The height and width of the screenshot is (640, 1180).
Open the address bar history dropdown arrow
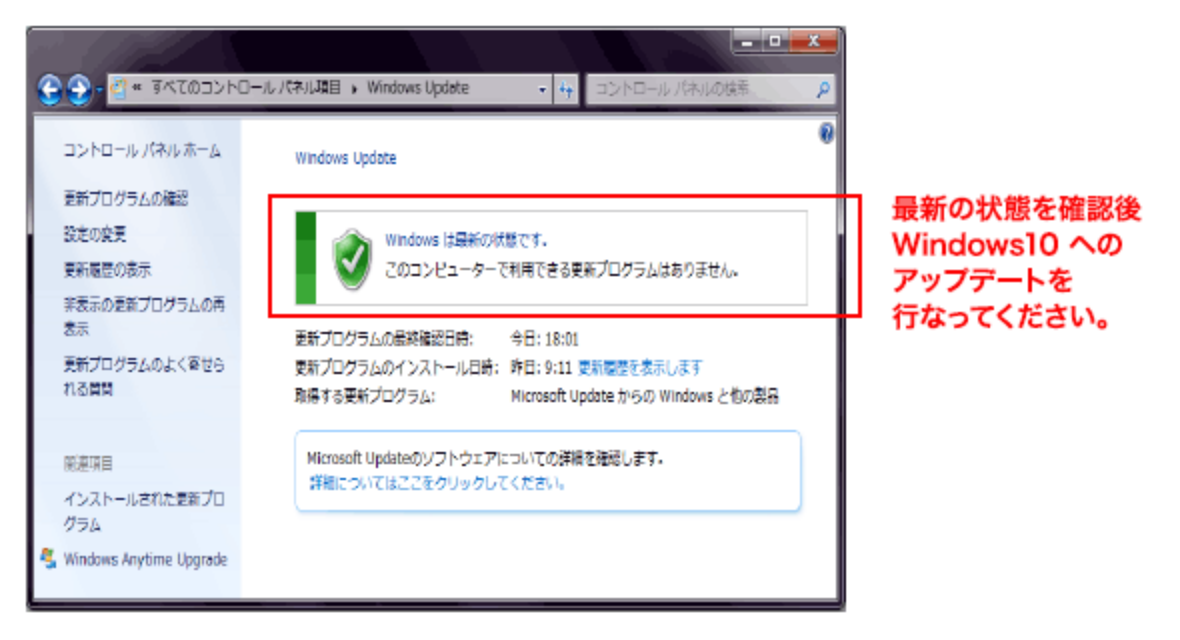pos(542,90)
